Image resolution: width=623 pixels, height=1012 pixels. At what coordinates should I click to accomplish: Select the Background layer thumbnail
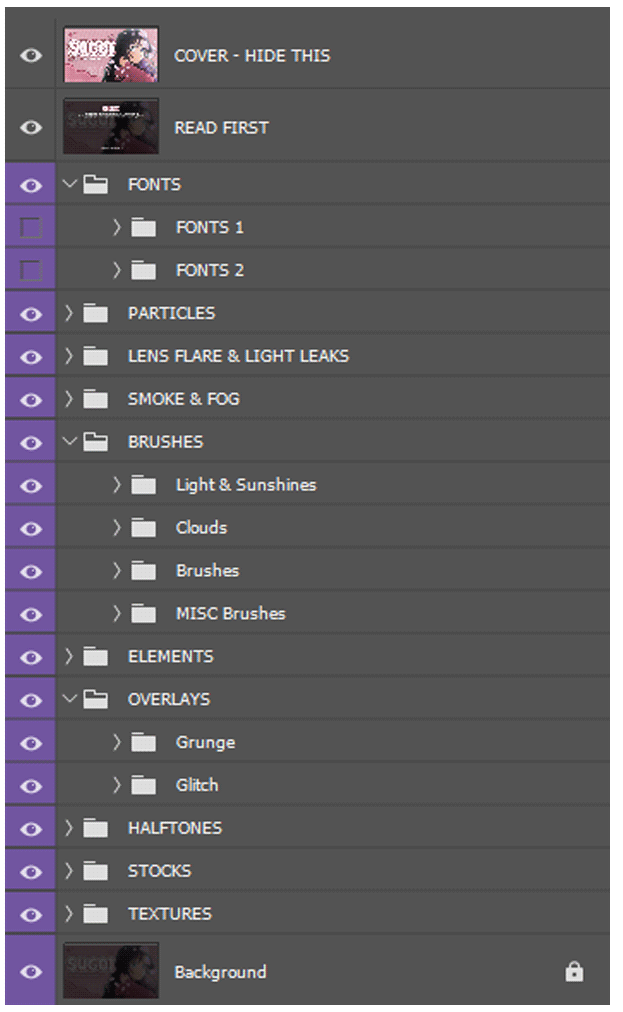click(110, 970)
